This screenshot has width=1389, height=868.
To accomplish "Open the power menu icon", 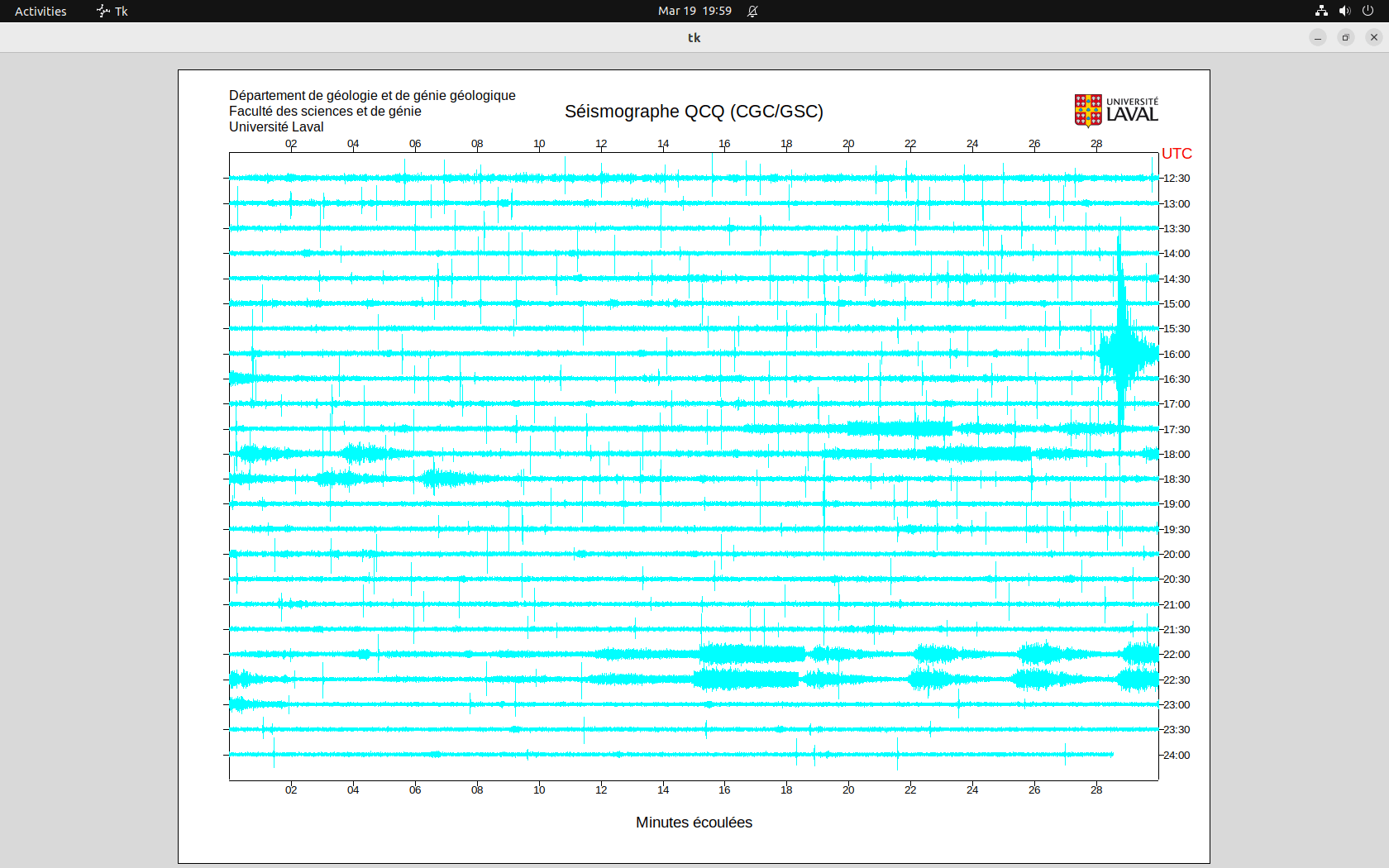I will click(x=1368, y=11).
